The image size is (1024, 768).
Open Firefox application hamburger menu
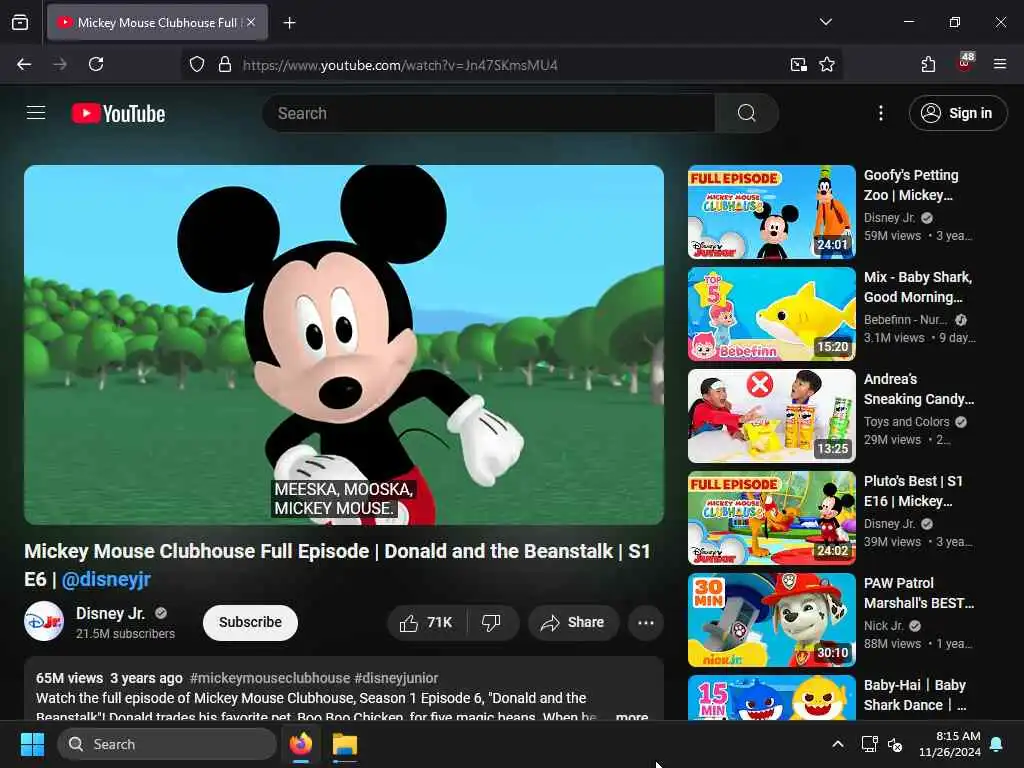(x=1000, y=64)
